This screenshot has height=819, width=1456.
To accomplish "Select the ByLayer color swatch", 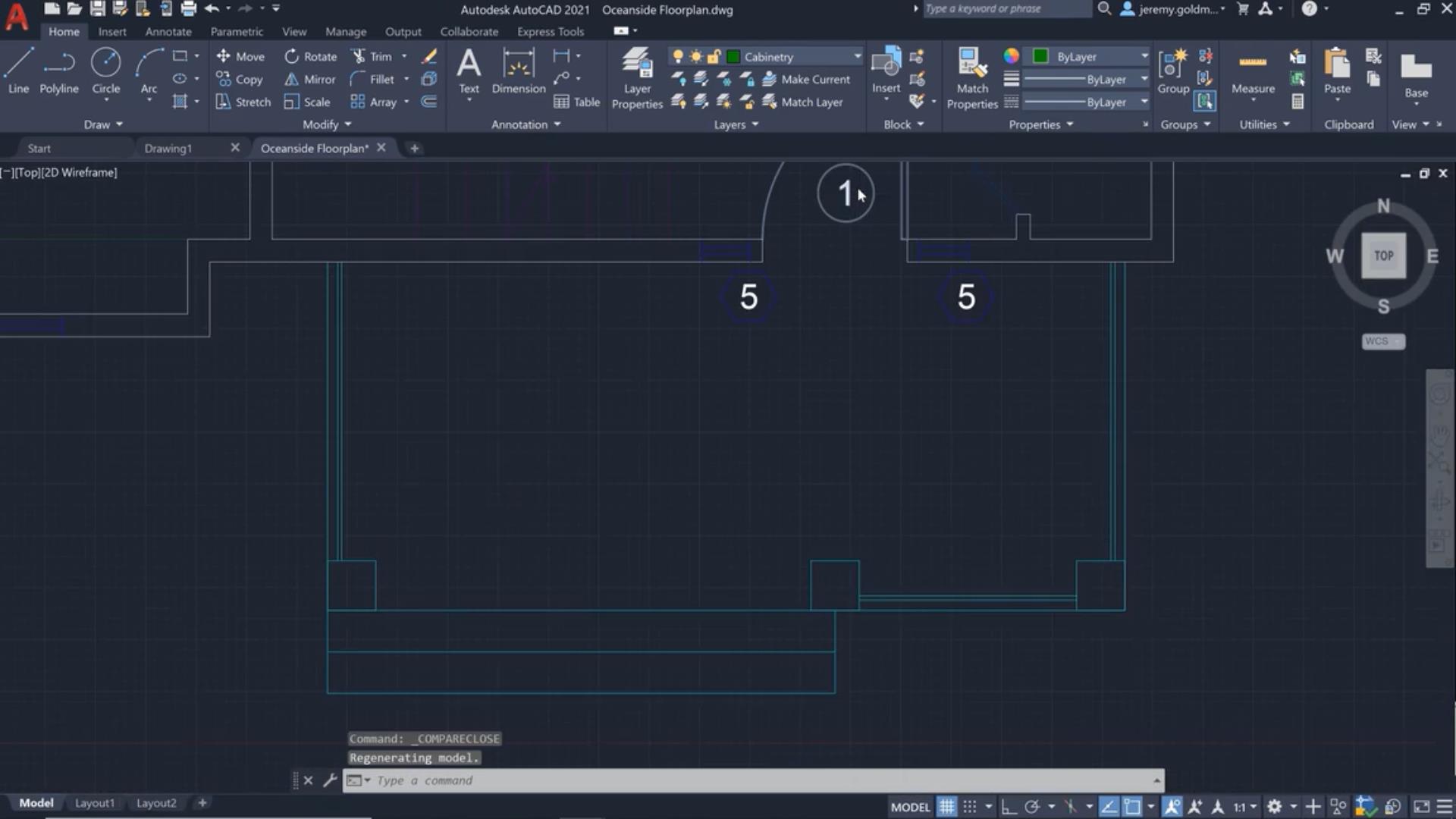I will pyautogui.click(x=1041, y=55).
